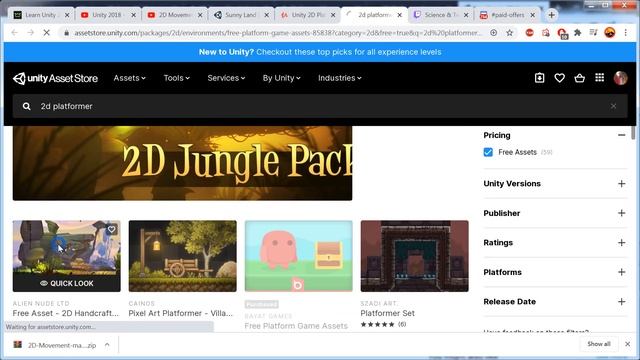Click the Unity Asset Store logo
The height and width of the screenshot is (360, 640).
click(55, 78)
